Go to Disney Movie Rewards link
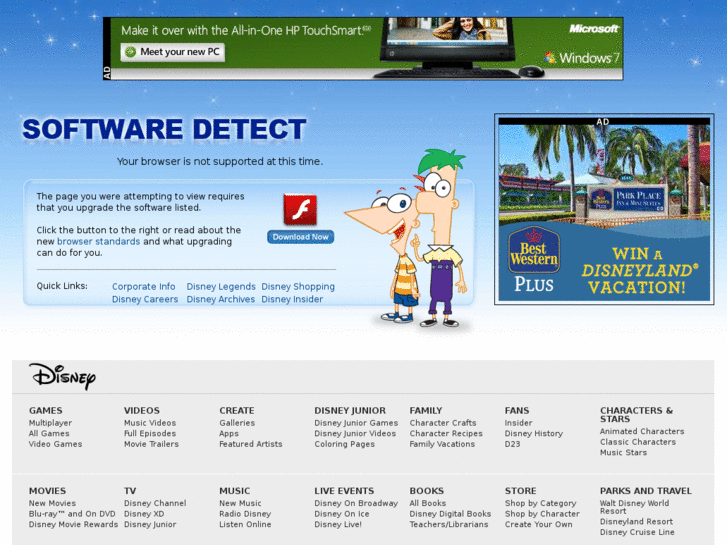The image size is (727, 545). click(x=73, y=525)
